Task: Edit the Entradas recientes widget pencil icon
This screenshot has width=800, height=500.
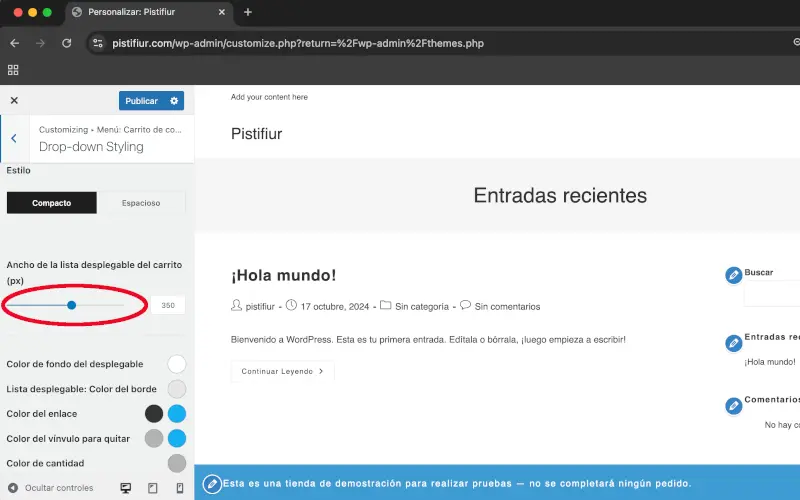Action: coord(733,343)
